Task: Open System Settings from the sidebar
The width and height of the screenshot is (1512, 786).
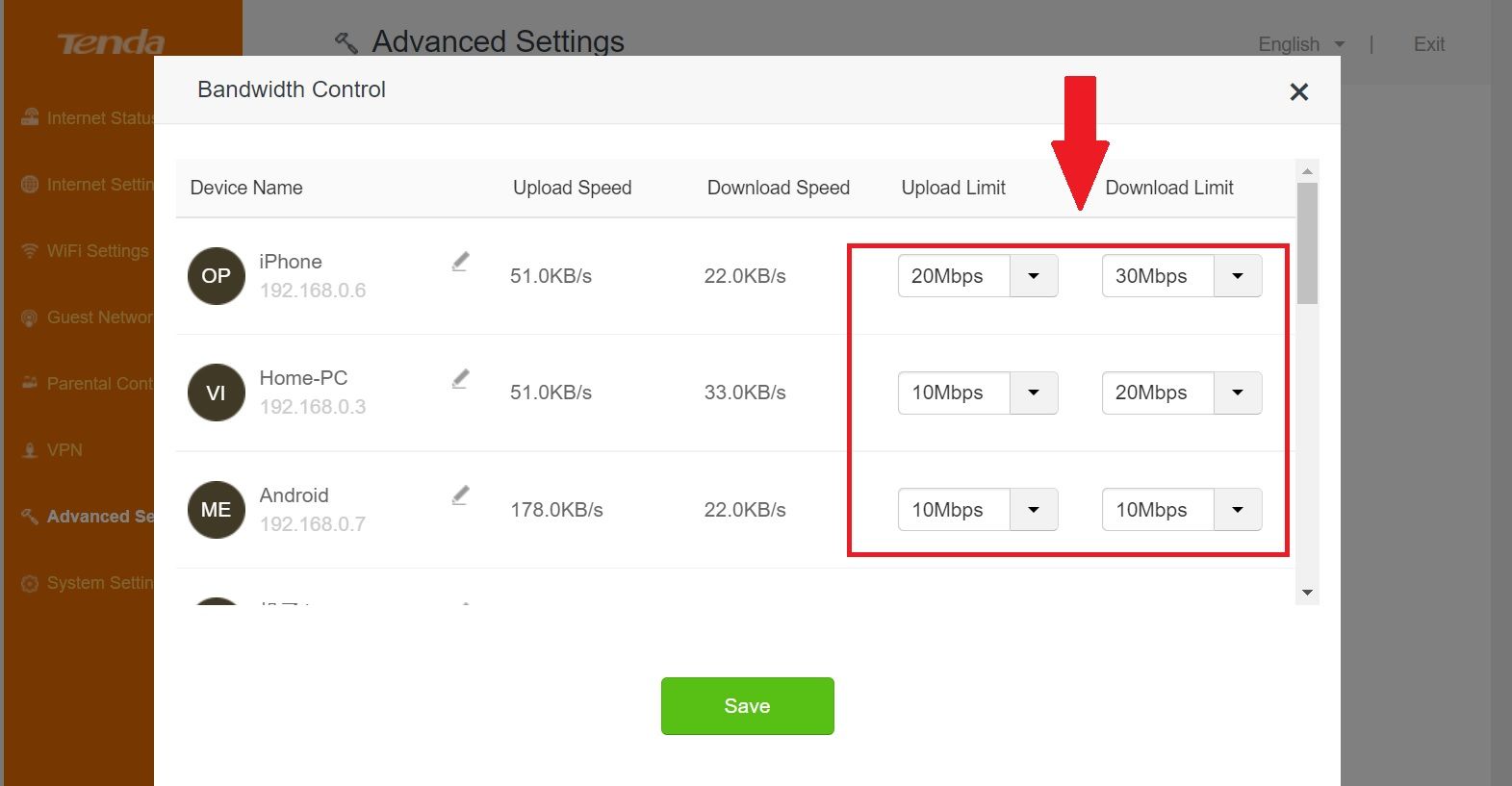Action: (30, 582)
